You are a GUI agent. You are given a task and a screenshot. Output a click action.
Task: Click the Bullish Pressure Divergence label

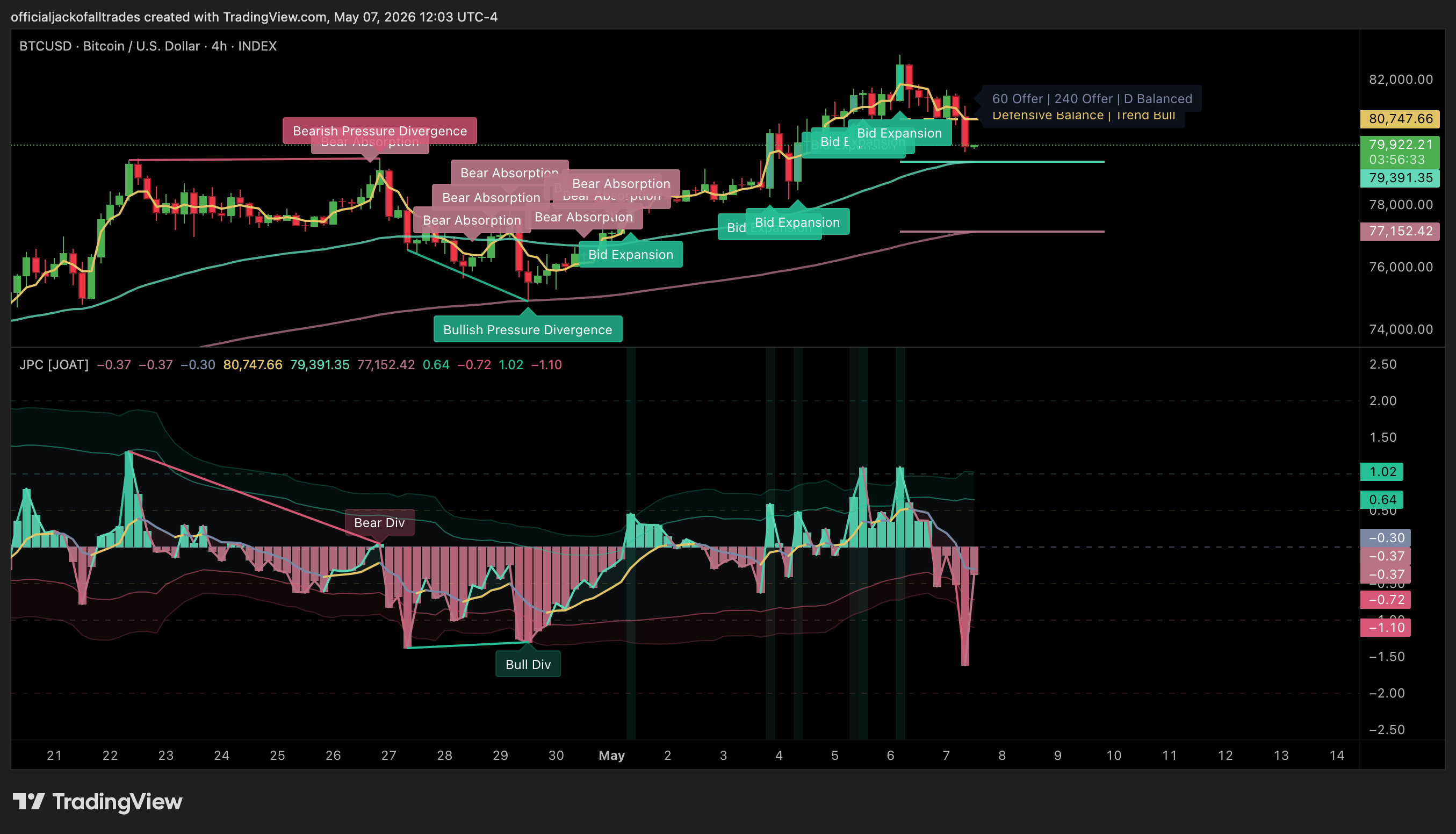(x=527, y=329)
